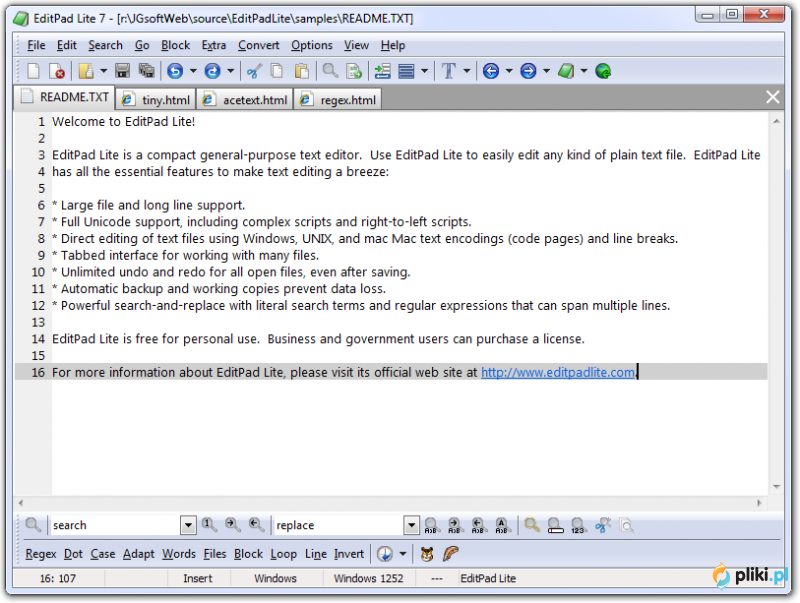Click the Undo blue arrow icon

175,71
